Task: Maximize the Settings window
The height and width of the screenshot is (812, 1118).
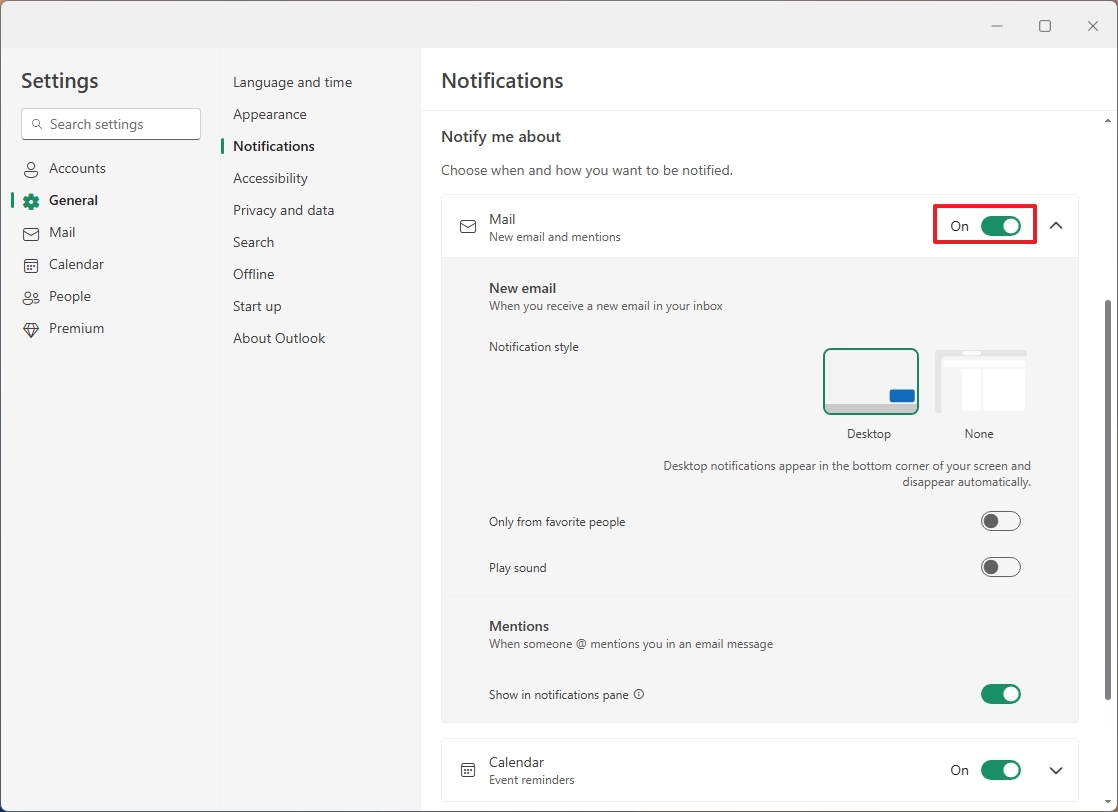Action: pyautogui.click(x=1045, y=26)
